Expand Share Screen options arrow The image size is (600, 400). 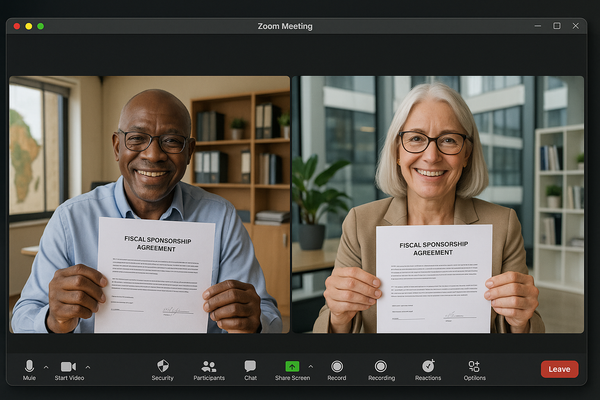[311, 366]
